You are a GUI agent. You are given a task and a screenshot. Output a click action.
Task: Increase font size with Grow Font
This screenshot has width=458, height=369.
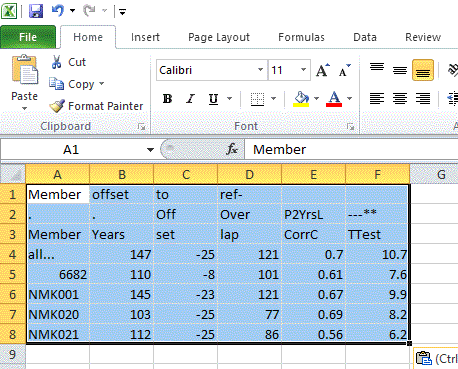323,70
